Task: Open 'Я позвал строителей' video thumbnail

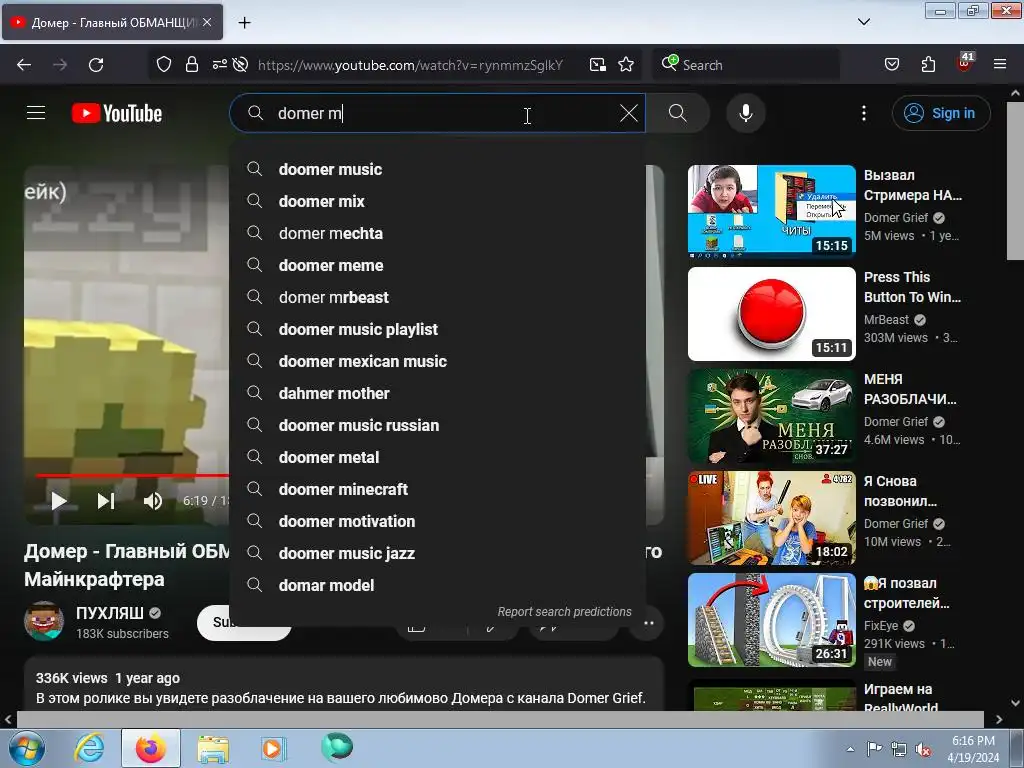Action: pyautogui.click(x=771, y=620)
